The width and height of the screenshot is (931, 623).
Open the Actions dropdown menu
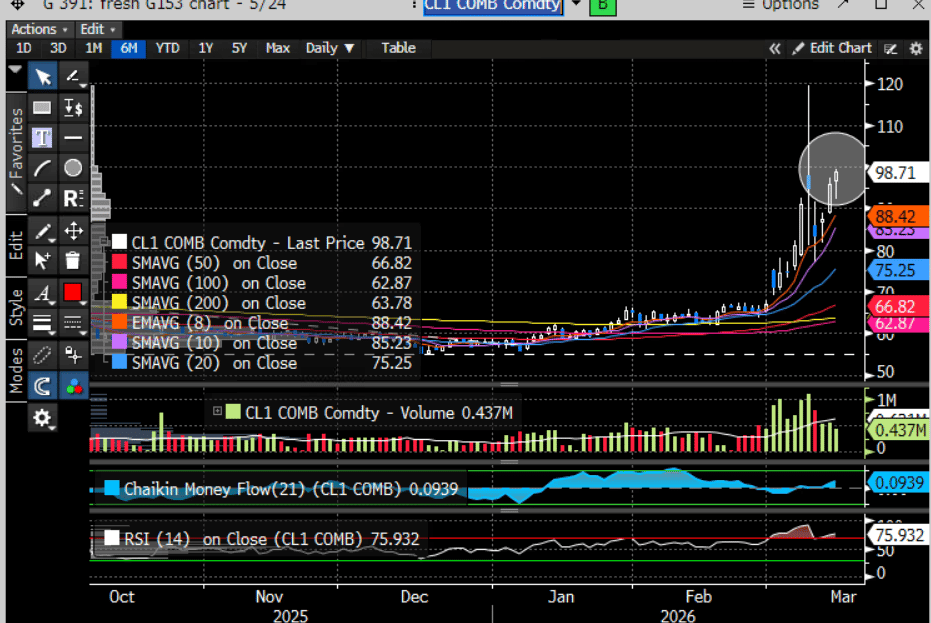[40, 29]
